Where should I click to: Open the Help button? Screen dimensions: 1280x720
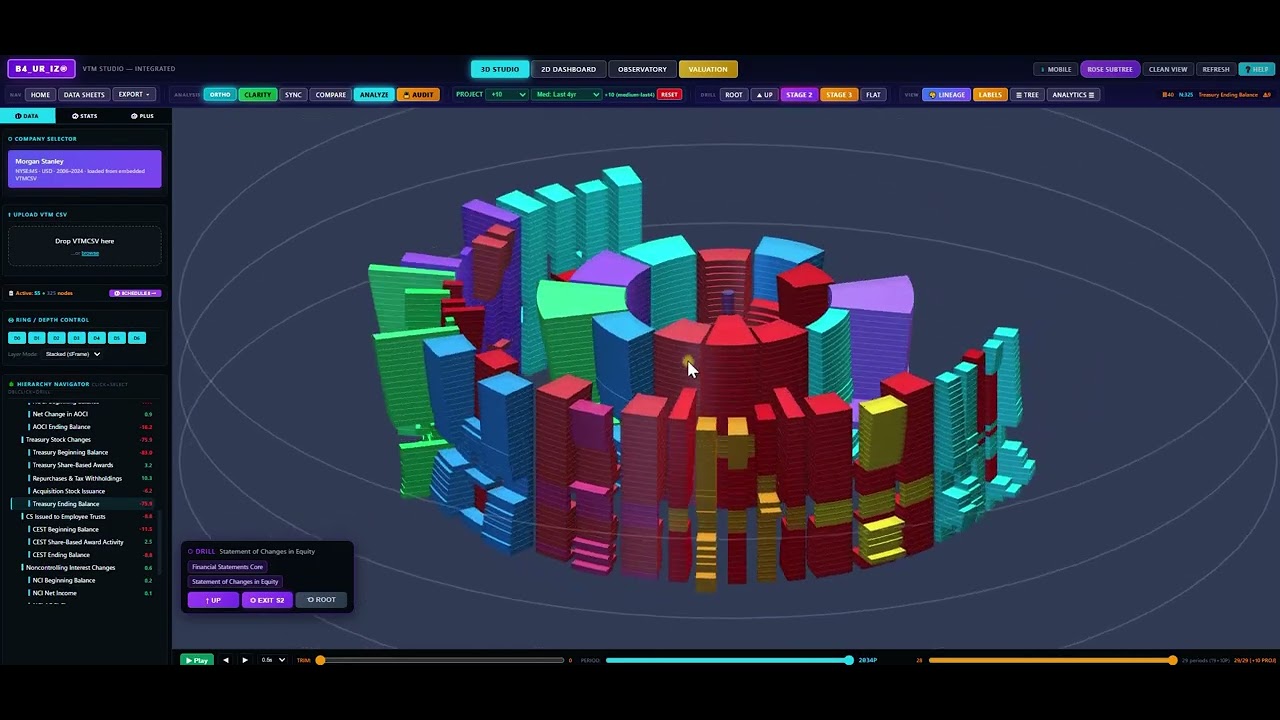pyautogui.click(x=1257, y=69)
